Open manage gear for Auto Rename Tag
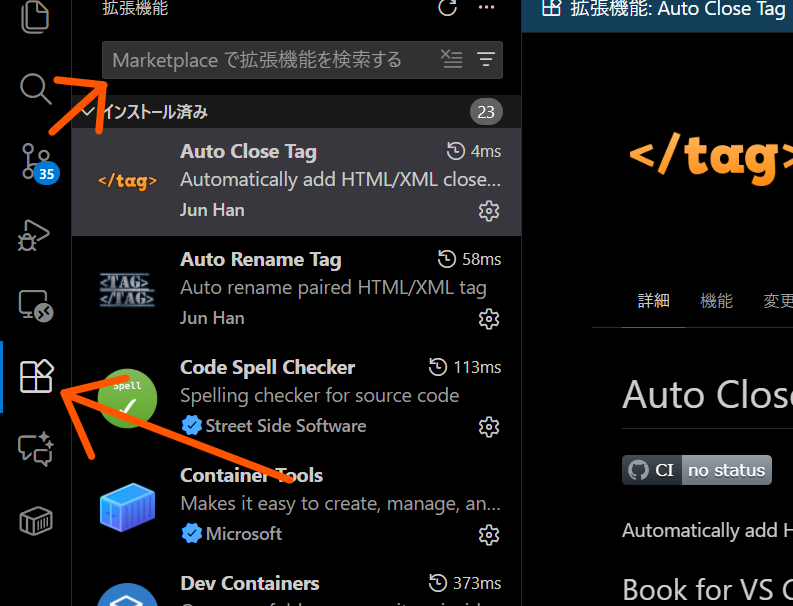 tap(489, 319)
